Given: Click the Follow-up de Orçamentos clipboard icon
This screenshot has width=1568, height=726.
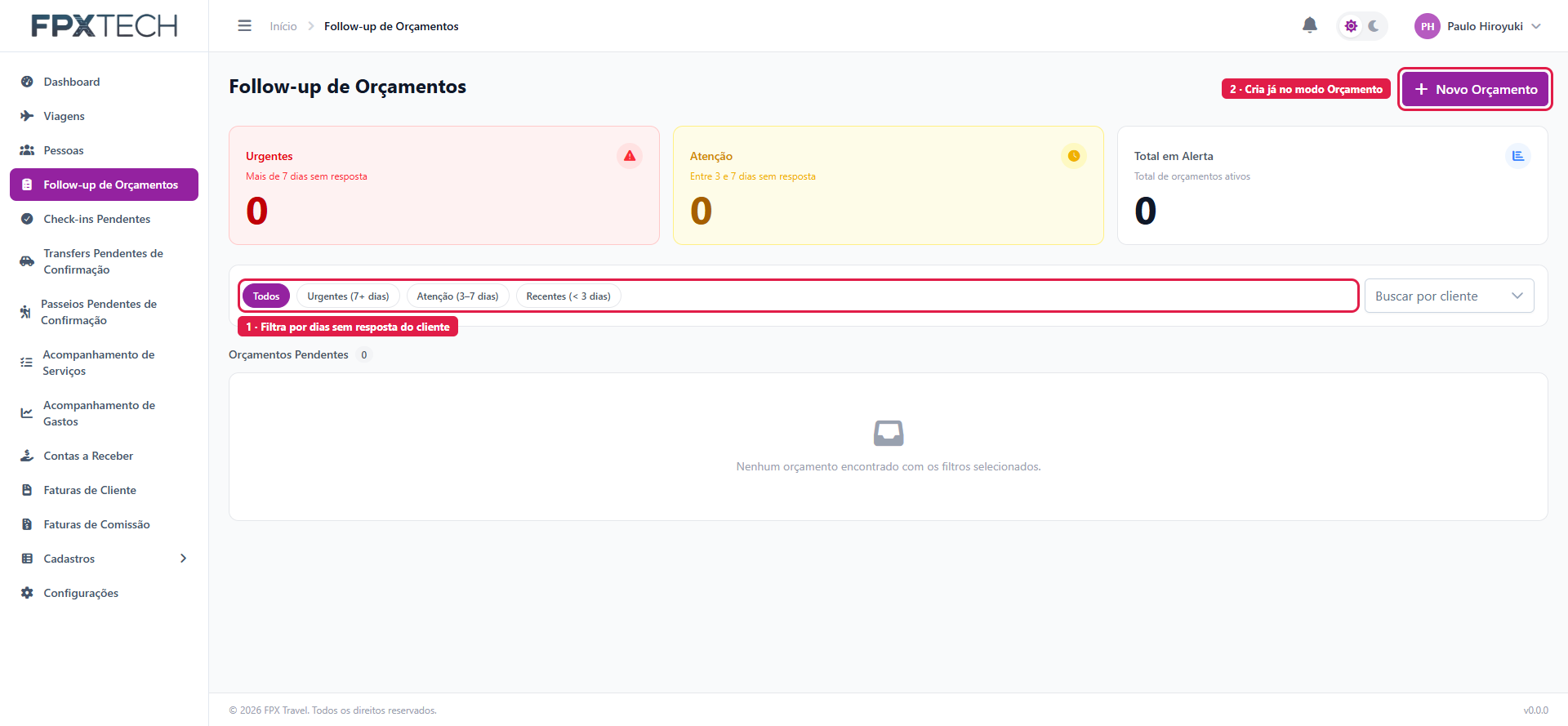Looking at the screenshot, I should [27, 185].
